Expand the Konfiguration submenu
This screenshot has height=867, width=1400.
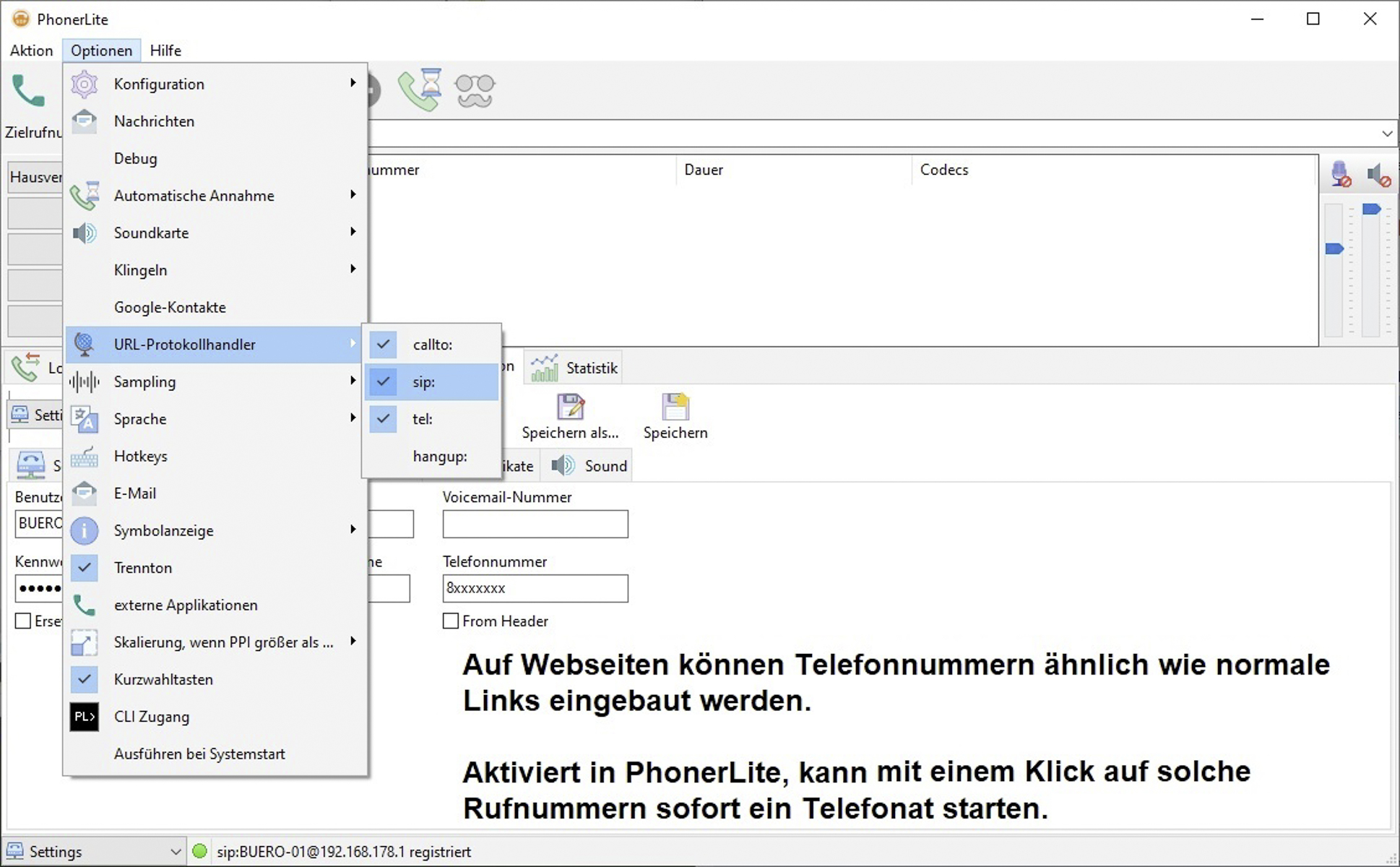pos(215,85)
